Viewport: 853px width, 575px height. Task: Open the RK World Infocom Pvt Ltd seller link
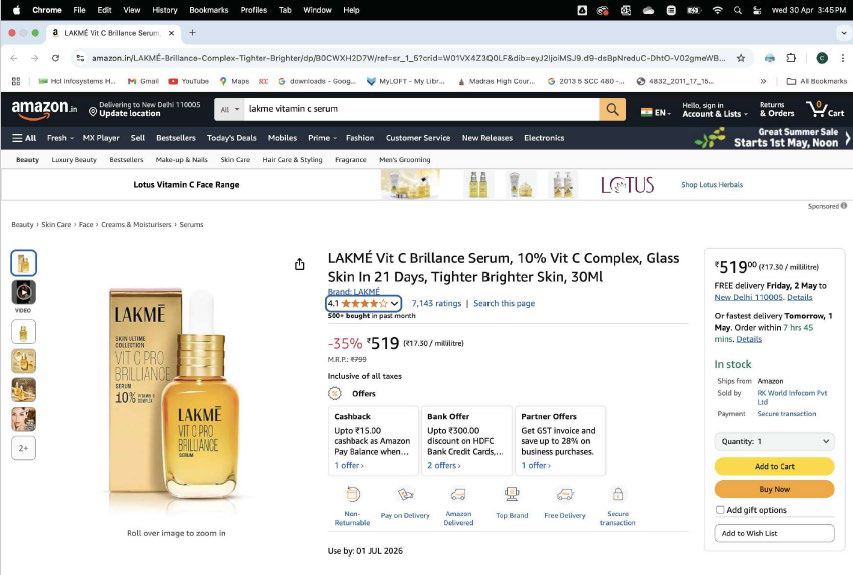tap(792, 397)
